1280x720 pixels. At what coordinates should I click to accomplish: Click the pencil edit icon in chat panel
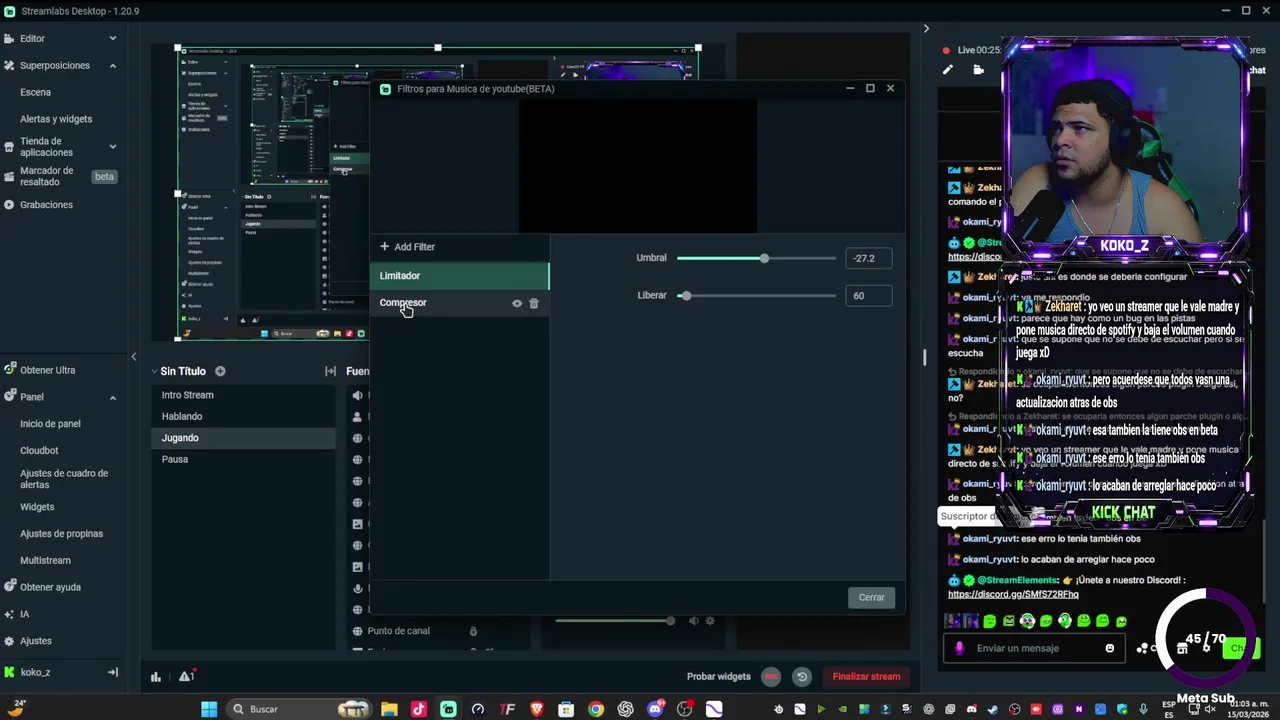[948, 70]
